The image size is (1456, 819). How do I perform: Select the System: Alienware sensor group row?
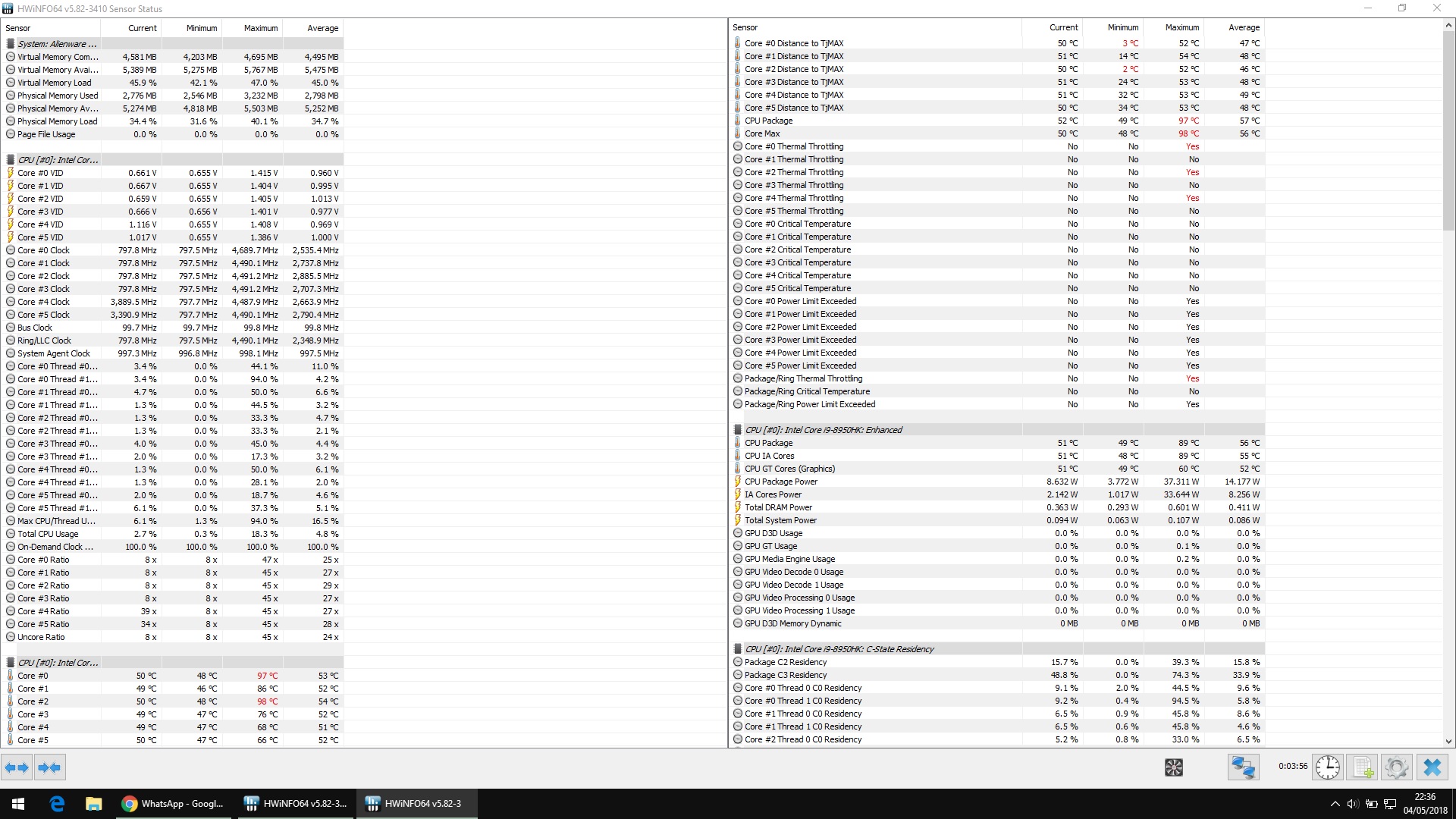coord(173,44)
